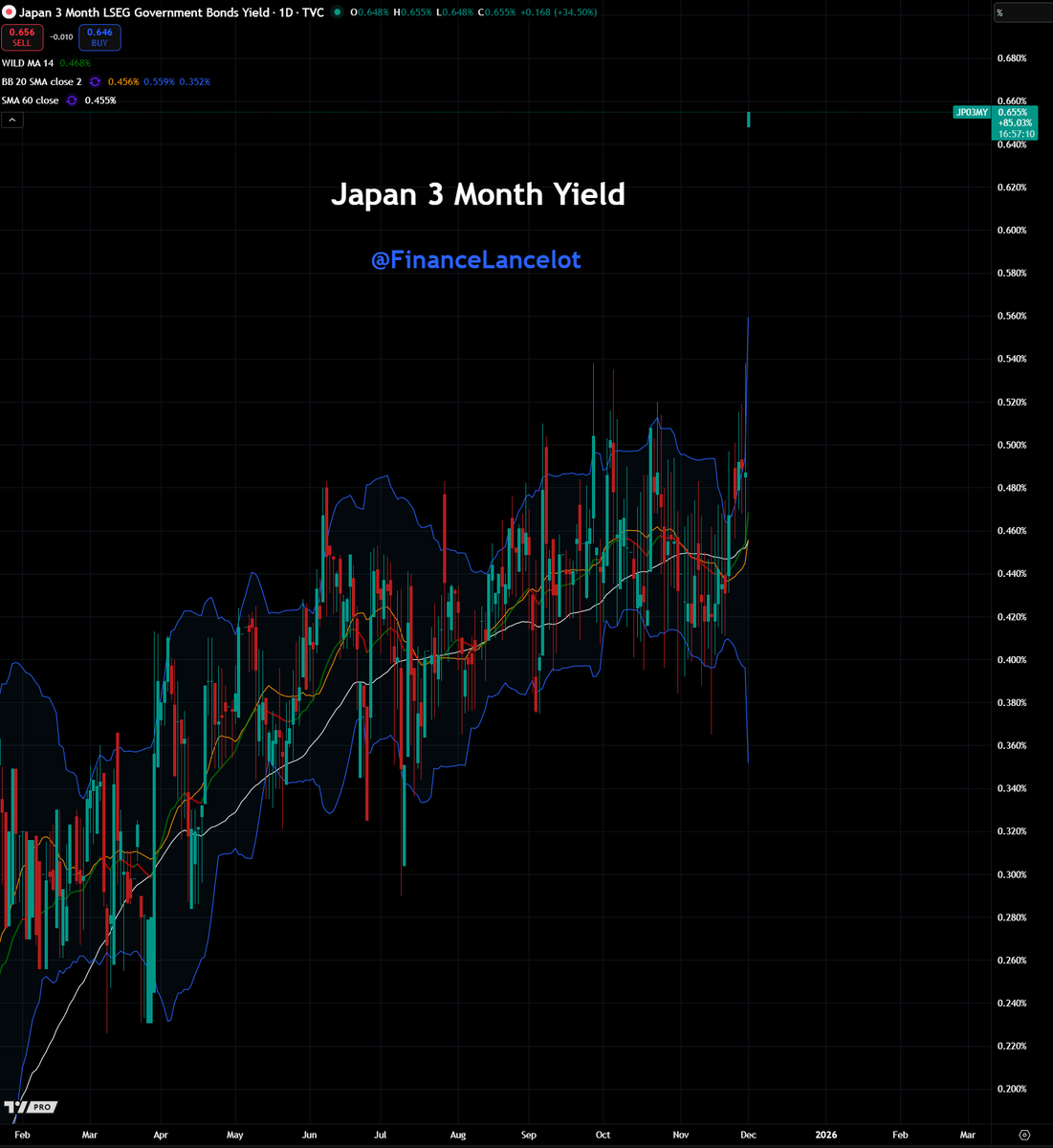This screenshot has width=1053, height=1148.
Task: Click the red 0.656 SELL button
Action: [x=21, y=37]
